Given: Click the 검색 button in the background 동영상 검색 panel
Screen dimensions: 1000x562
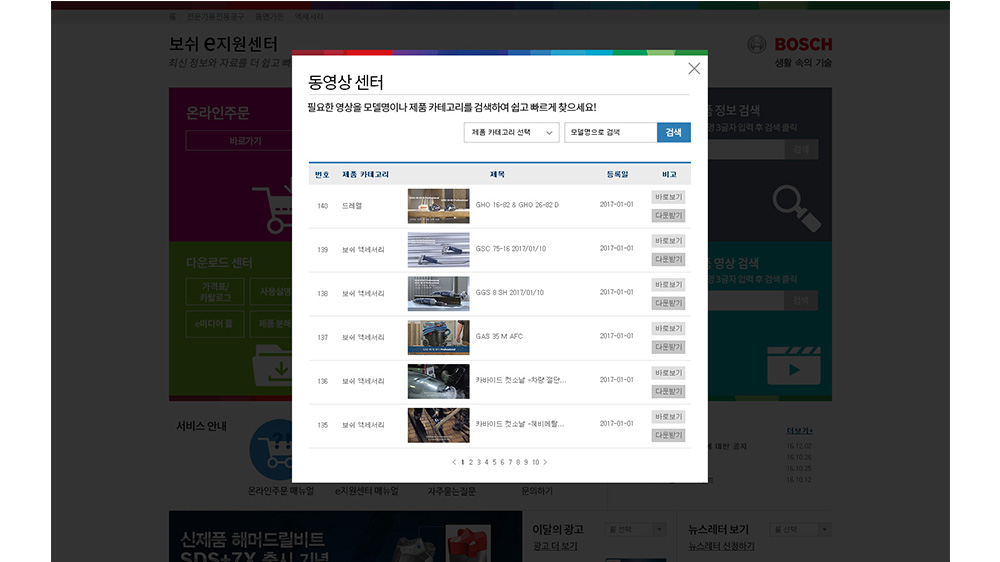Looking at the screenshot, I should (801, 300).
